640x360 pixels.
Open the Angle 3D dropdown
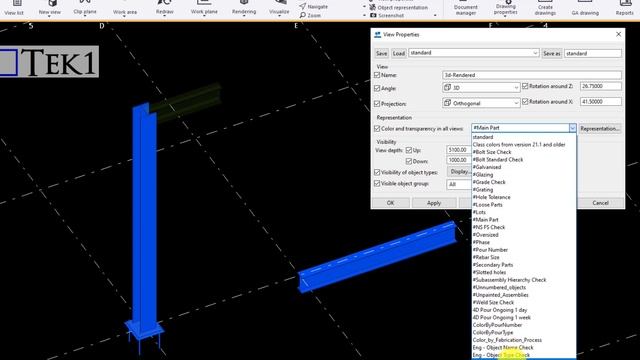coord(481,88)
